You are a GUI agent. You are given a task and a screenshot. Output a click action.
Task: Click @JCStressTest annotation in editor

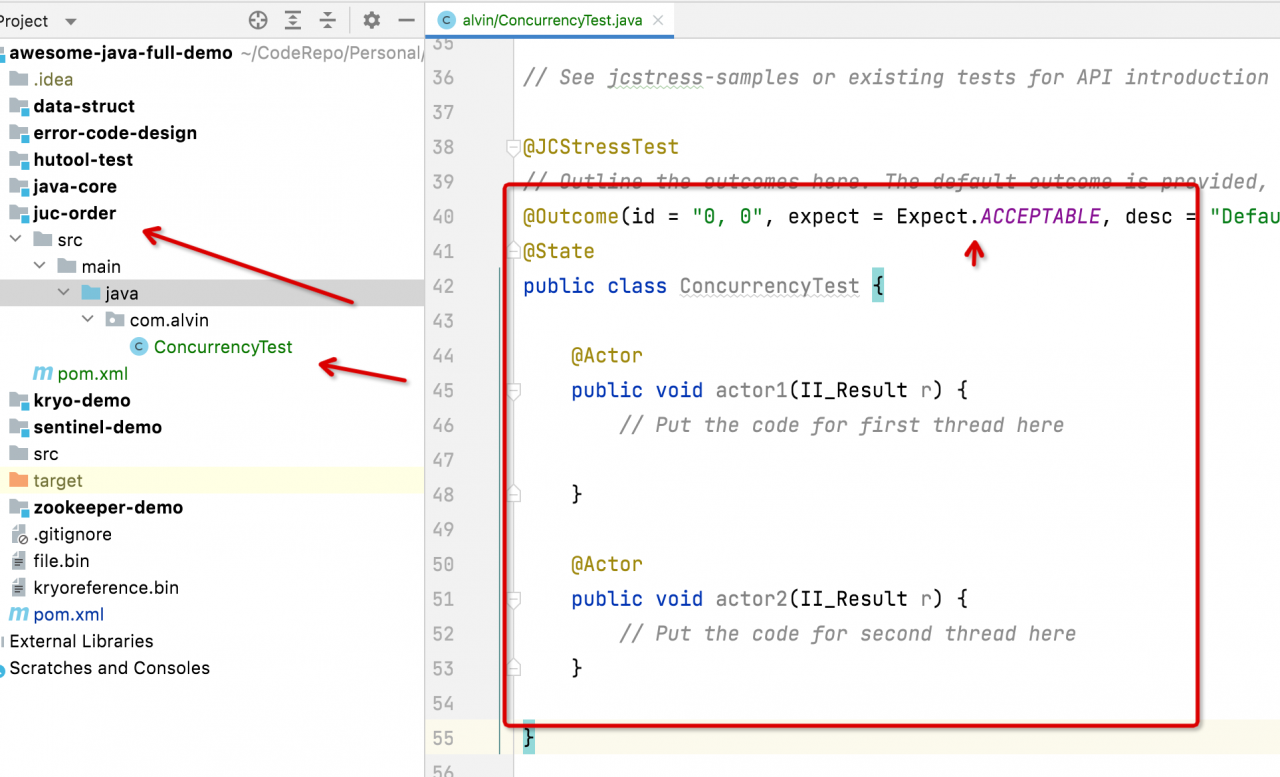601,147
